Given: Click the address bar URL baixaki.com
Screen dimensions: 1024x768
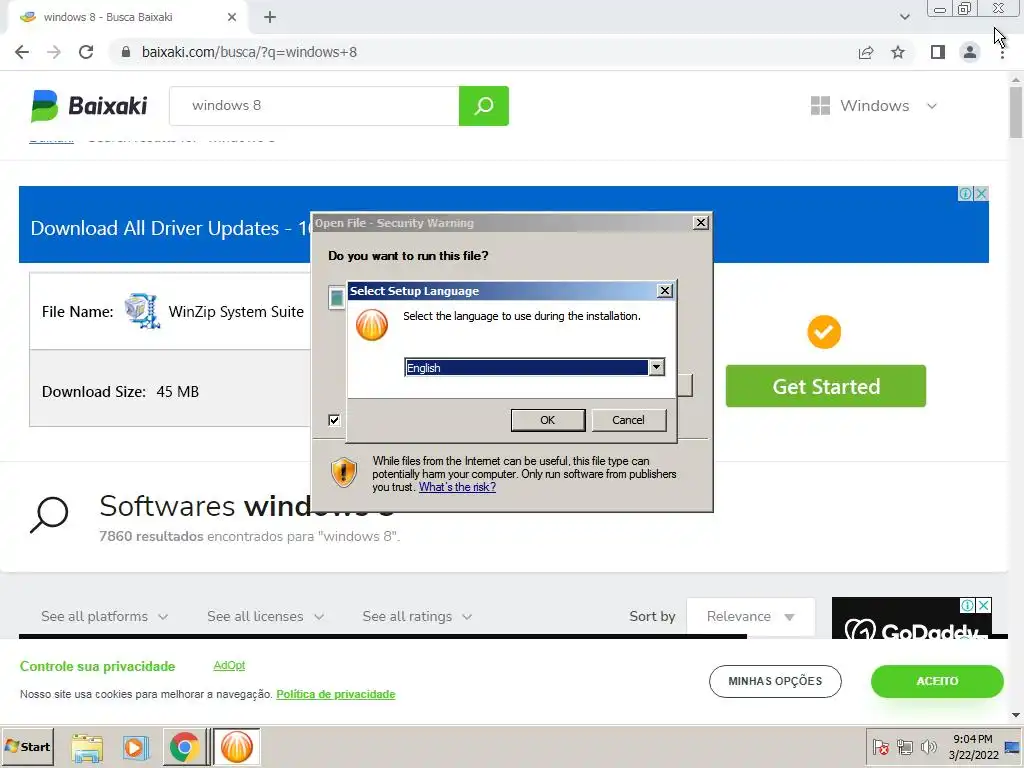Looking at the screenshot, I should click(249, 52).
